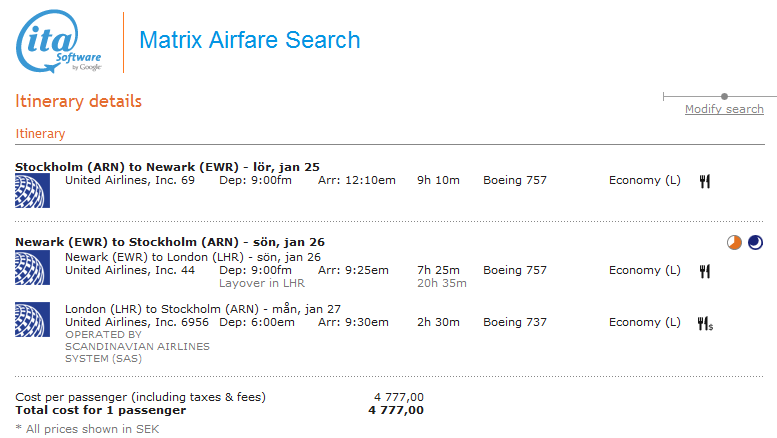The height and width of the screenshot is (438, 777).
Task: Click the ITA Software logo
Action: pos(59,41)
